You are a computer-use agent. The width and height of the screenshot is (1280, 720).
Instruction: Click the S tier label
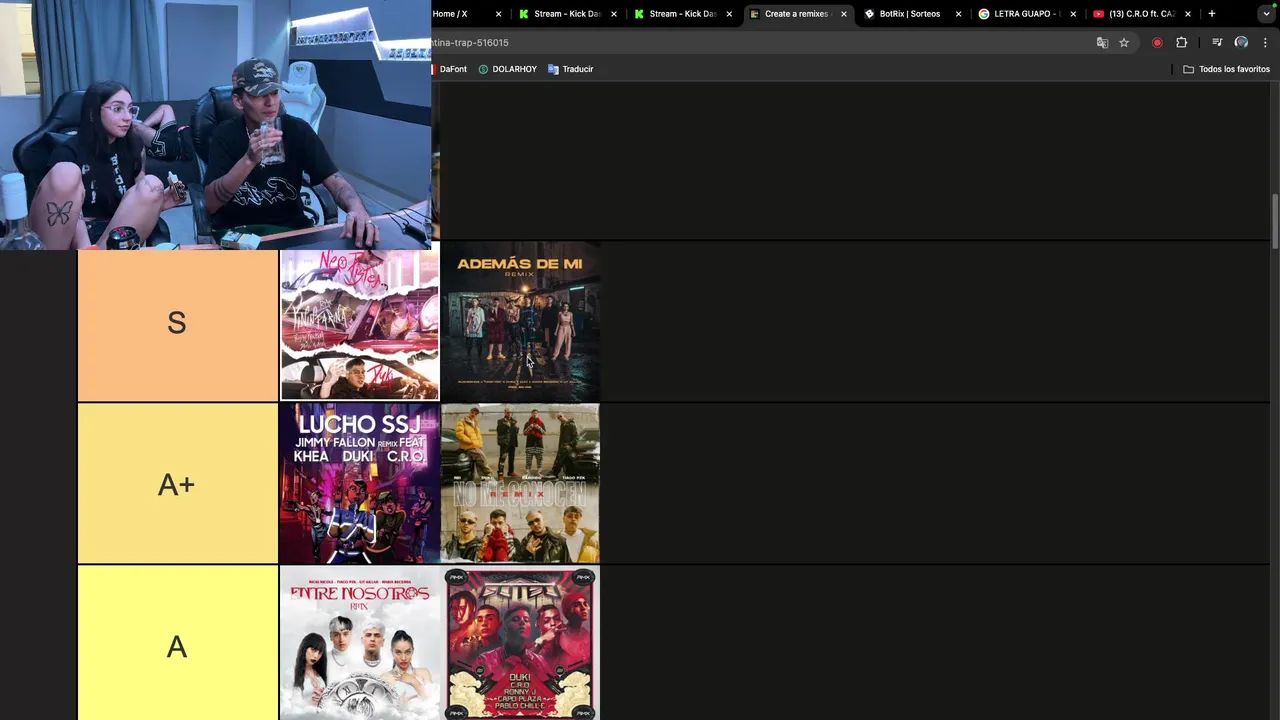pos(177,323)
